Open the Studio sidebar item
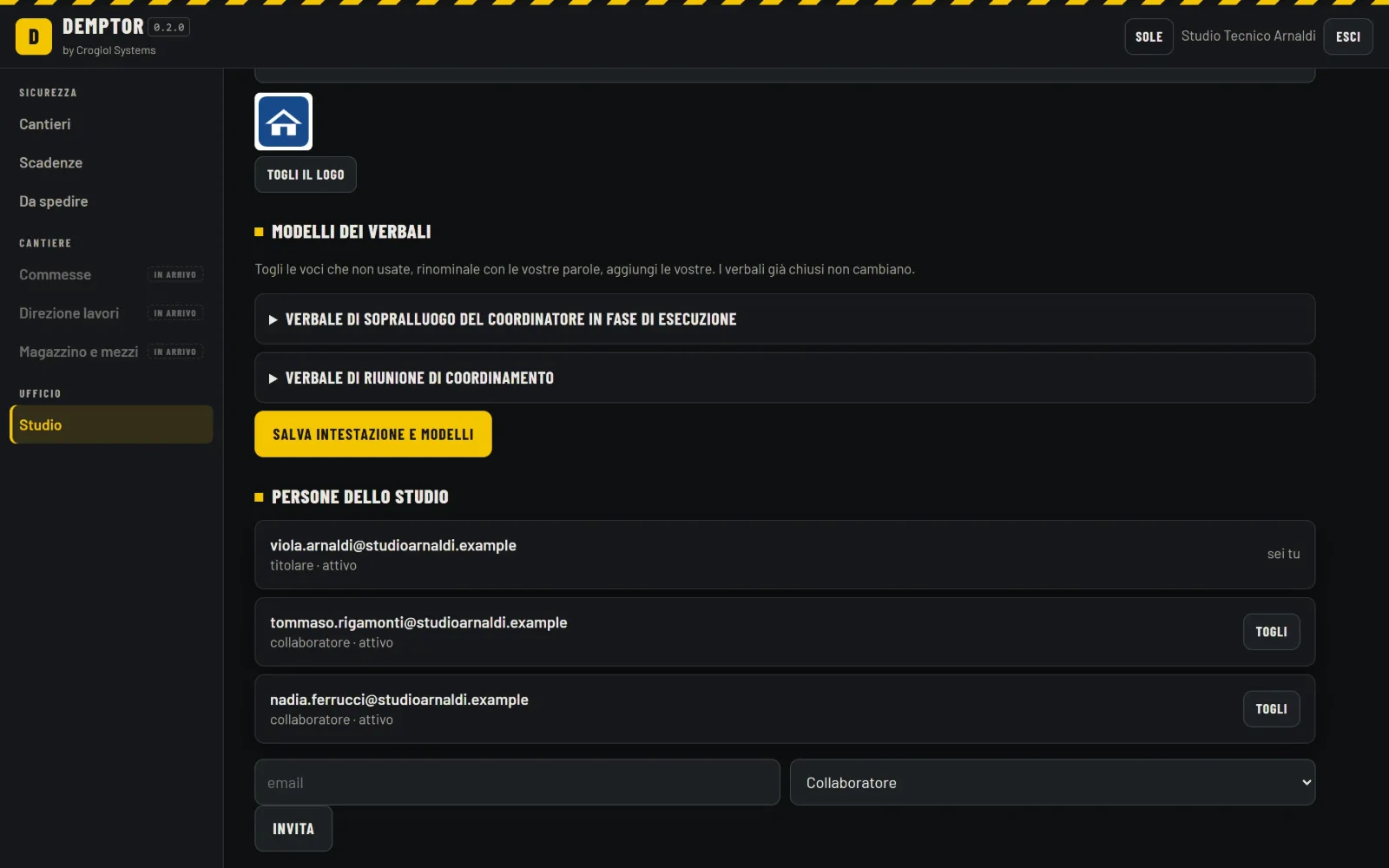The image size is (1389, 868). pos(111,424)
